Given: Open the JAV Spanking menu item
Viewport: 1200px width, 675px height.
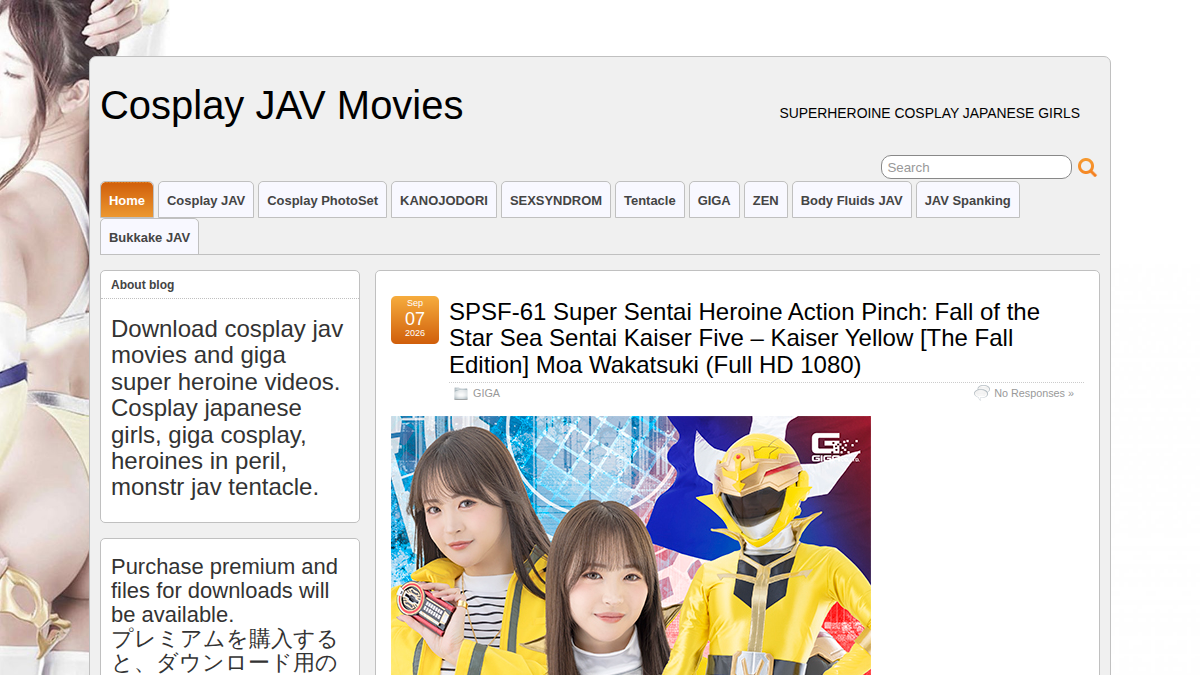Looking at the screenshot, I should (x=968, y=200).
